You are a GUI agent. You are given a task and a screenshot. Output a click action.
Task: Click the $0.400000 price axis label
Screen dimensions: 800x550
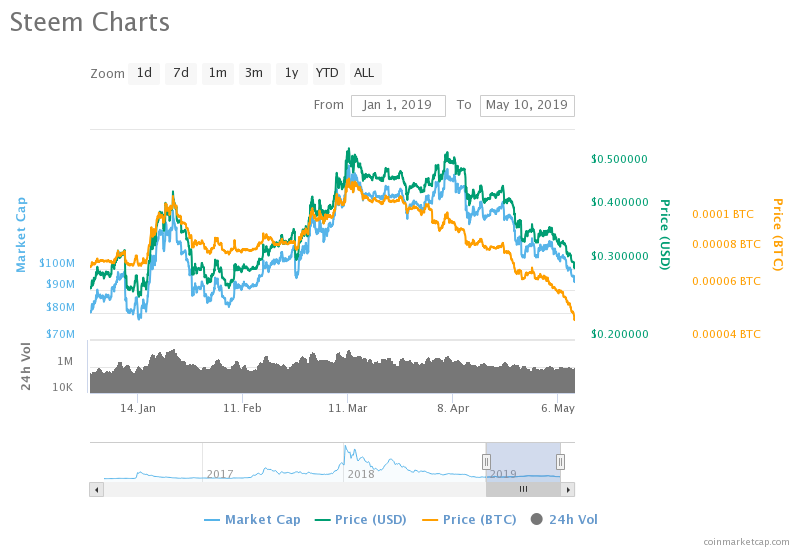coord(619,202)
